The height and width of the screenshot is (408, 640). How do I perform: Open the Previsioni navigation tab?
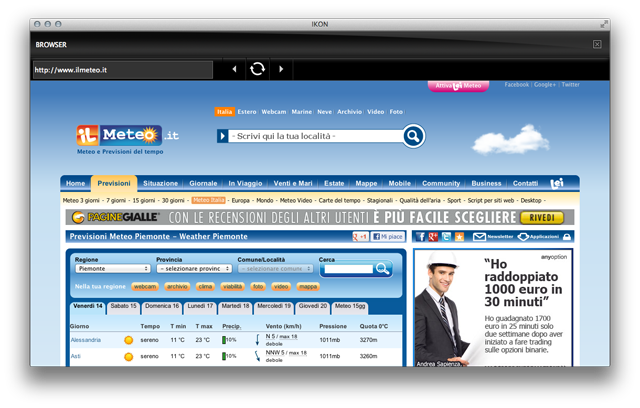click(114, 183)
